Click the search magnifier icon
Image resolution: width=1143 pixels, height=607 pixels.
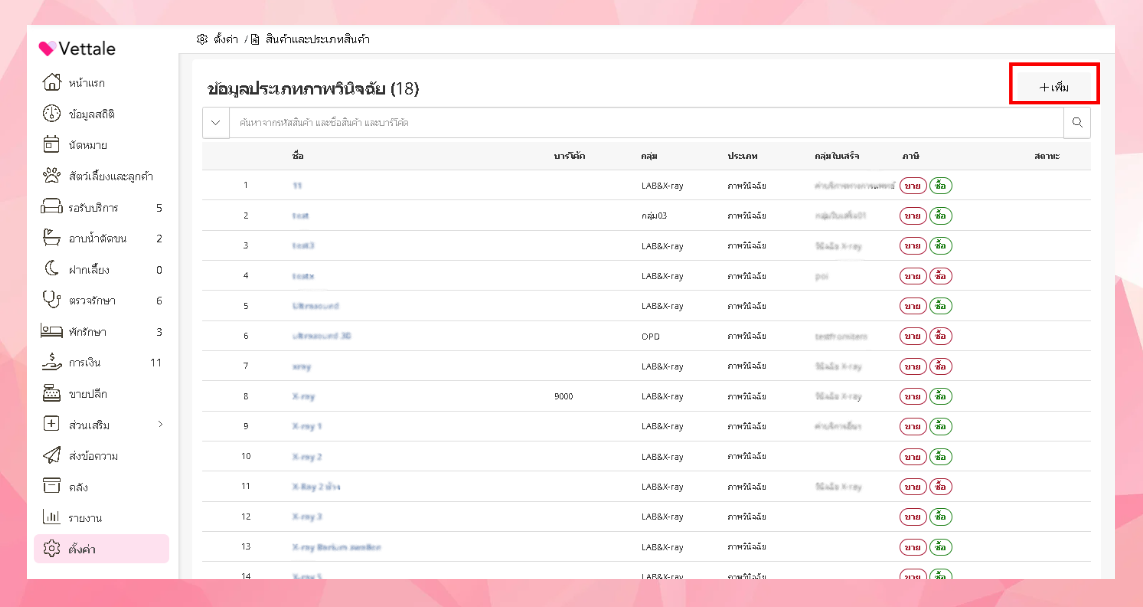(1077, 122)
